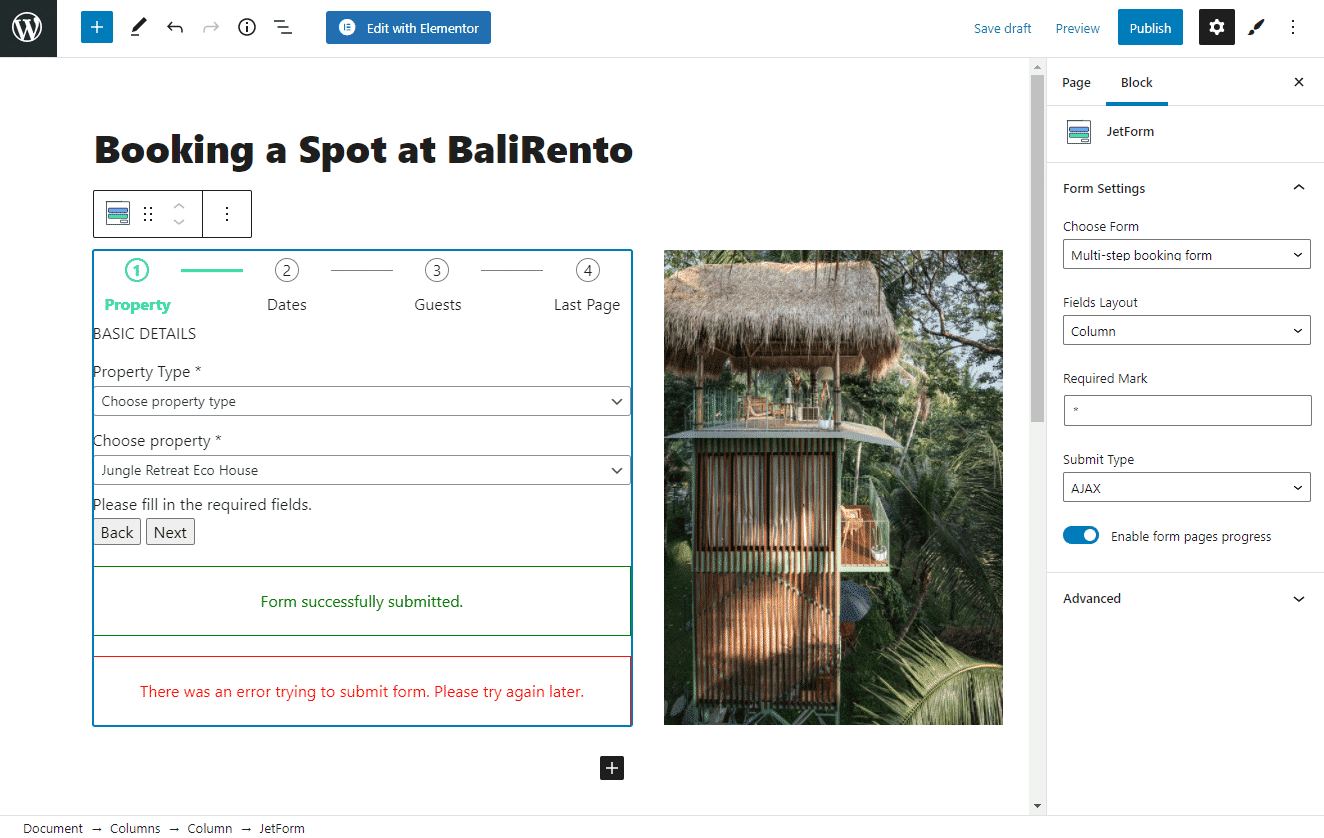Toggle the Settings gear sidebar

pyautogui.click(x=1216, y=28)
